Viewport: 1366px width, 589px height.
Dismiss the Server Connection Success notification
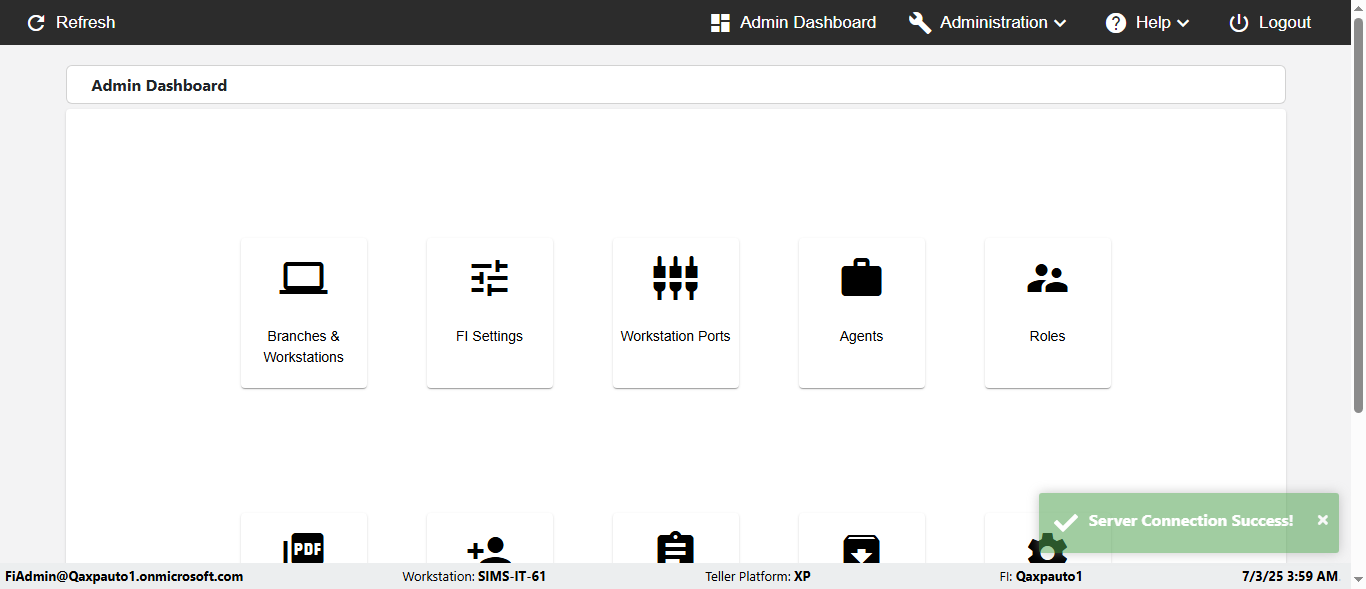pos(1322,520)
